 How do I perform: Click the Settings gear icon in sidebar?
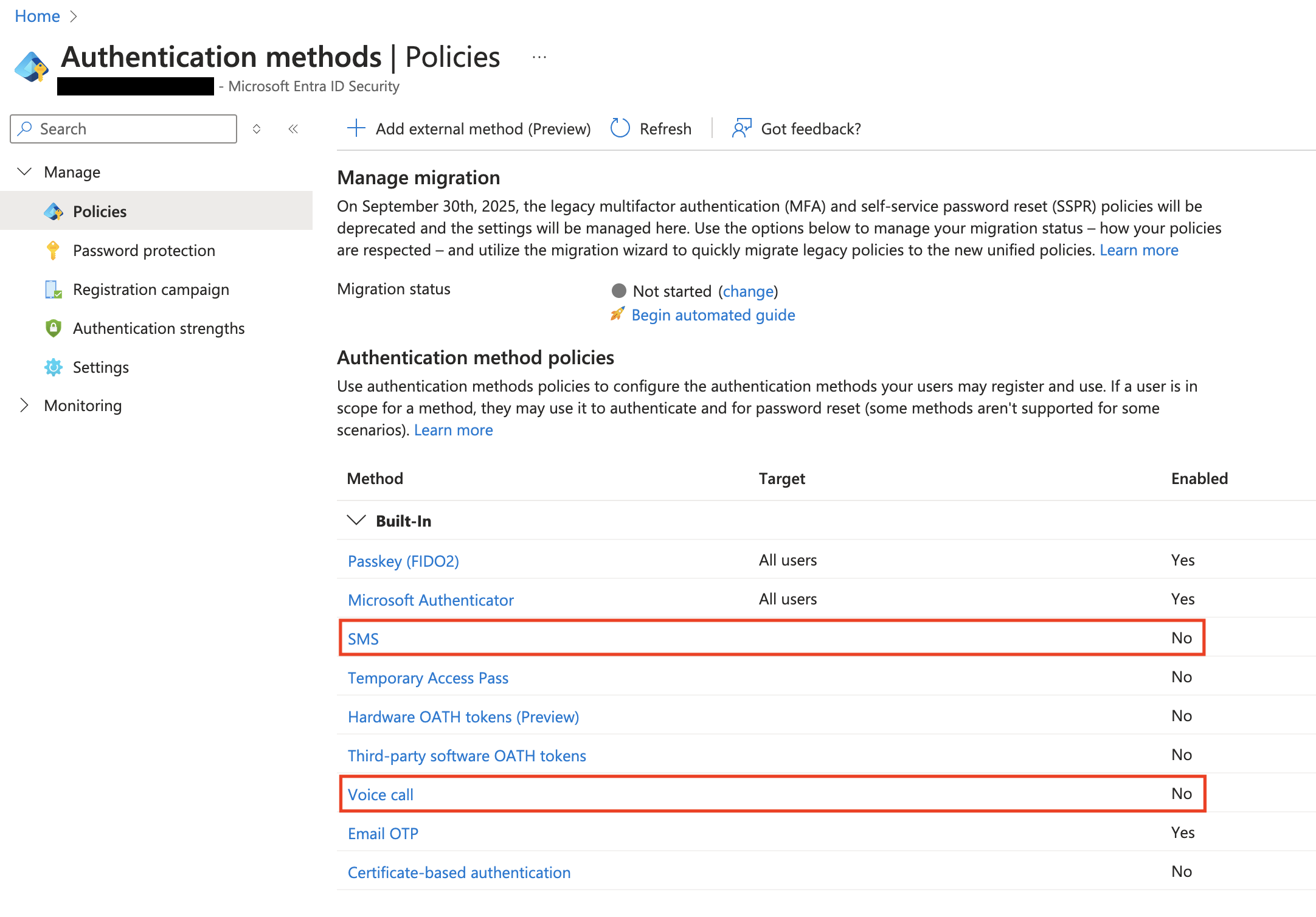(53, 367)
